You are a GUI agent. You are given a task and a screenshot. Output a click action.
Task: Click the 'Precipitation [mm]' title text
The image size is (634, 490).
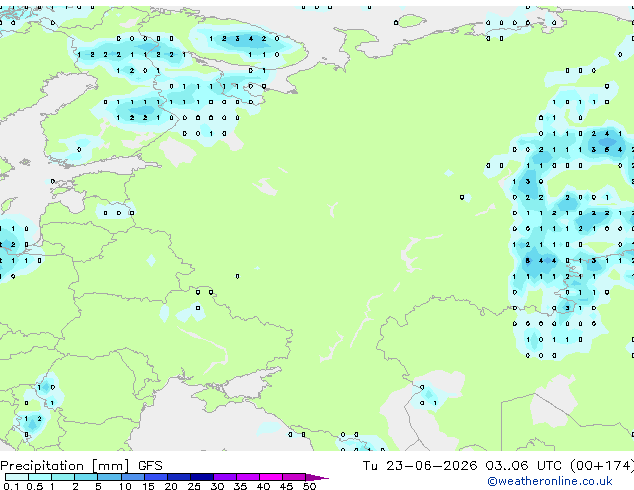pos(65,466)
